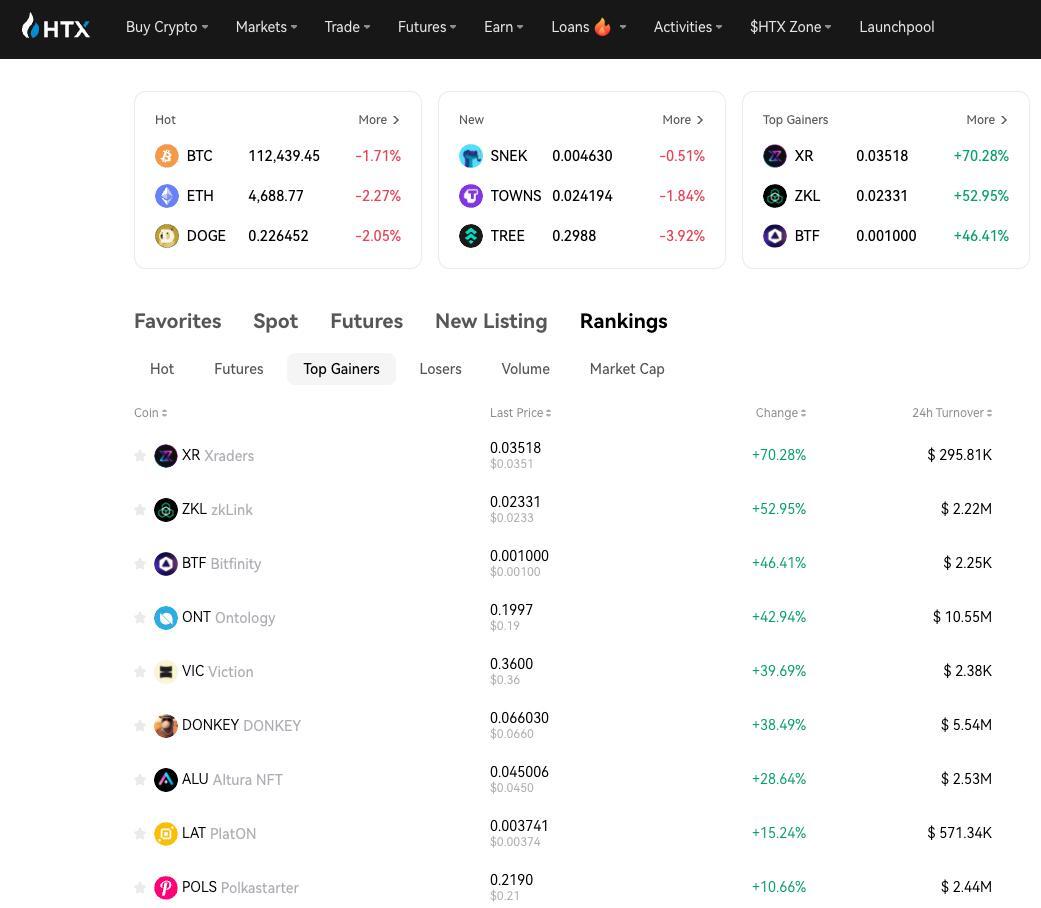The height and width of the screenshot is (908, 1041).
Task: Click the ONT +42.94% change value
Action: pos(779,617)
